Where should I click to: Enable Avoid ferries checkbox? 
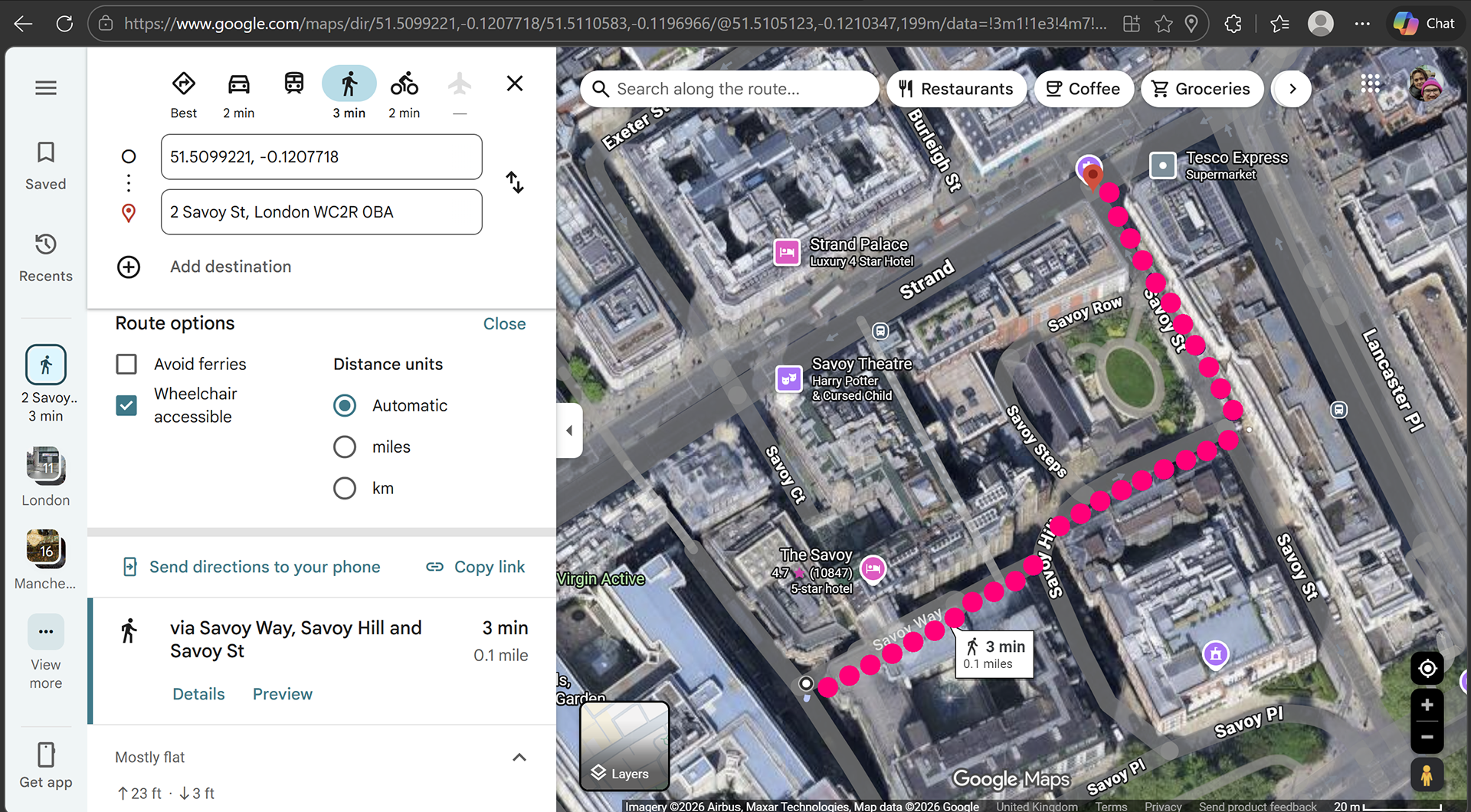pos(126,364)
